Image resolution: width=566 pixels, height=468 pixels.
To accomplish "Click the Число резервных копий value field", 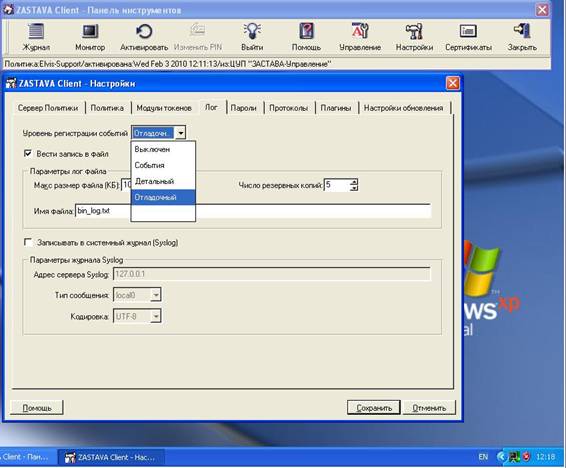I will (x=337, y=185).
